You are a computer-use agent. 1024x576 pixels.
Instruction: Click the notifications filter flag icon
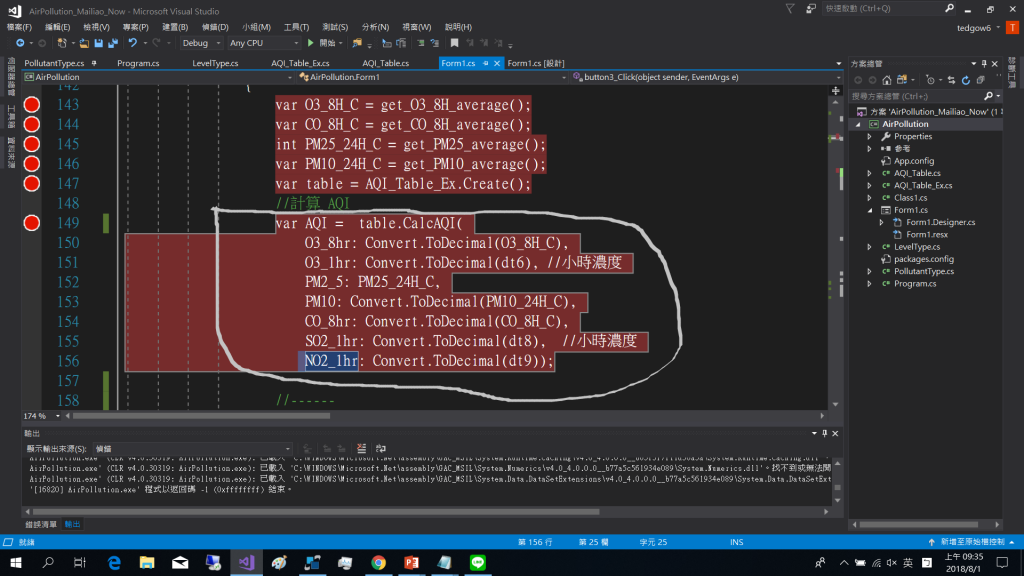tap(790, 8)
